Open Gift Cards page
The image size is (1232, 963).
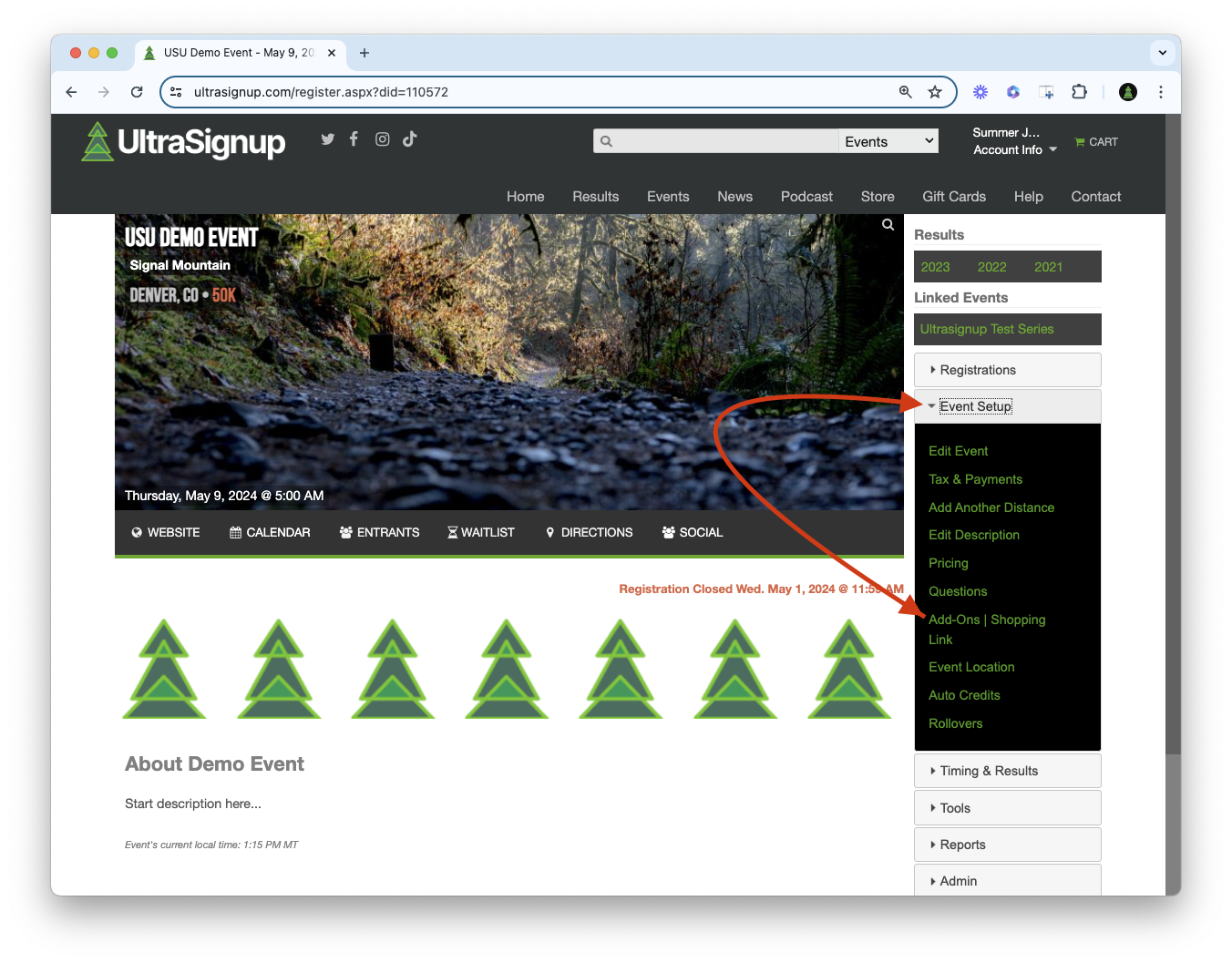[x=954, y=197]
